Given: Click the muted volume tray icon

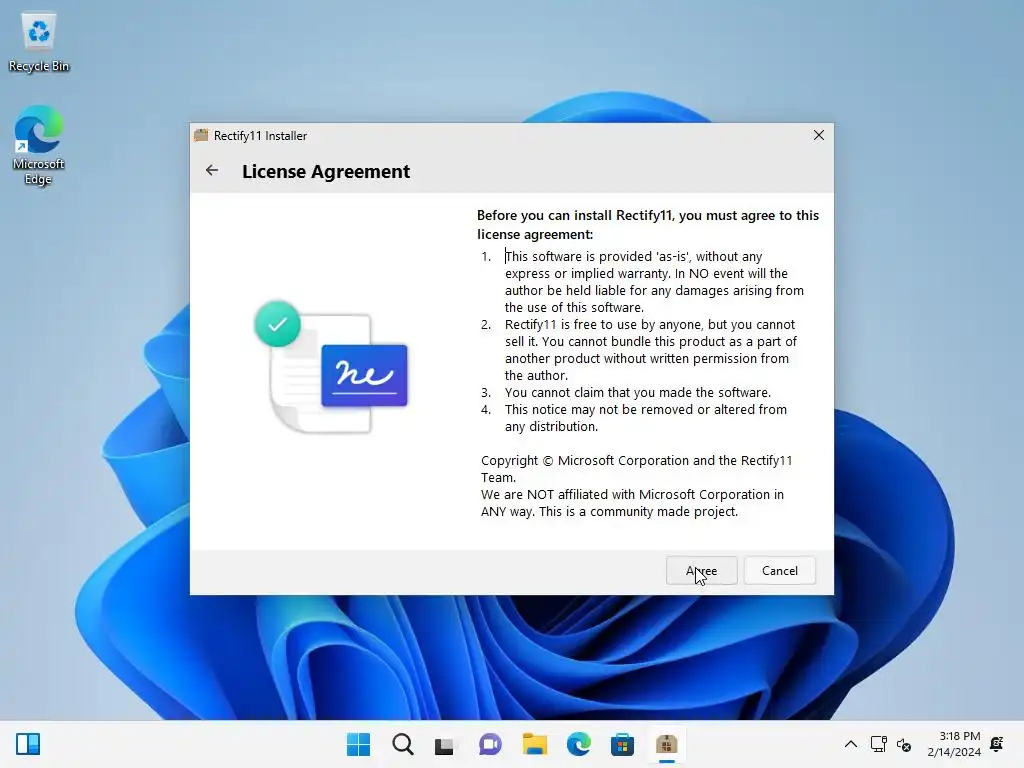Looking at the screenshot, I should (904, 744).
